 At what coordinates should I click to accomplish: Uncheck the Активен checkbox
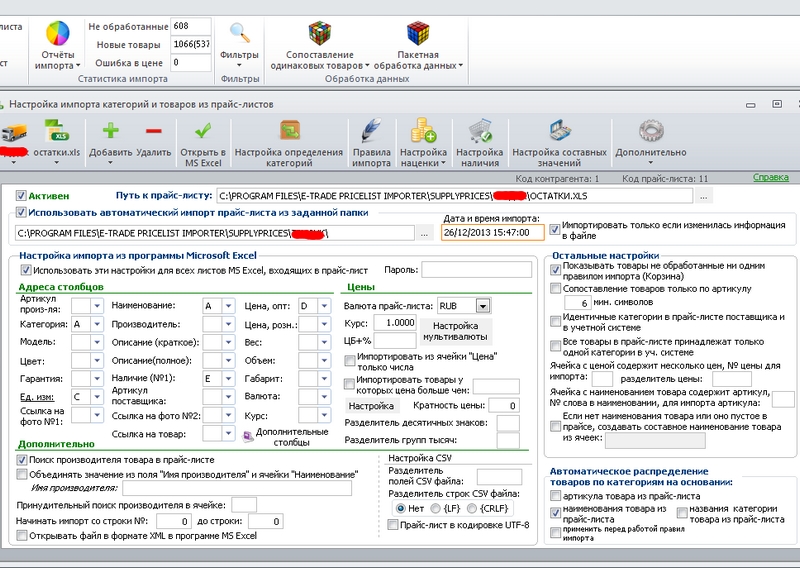click(21, 195)
